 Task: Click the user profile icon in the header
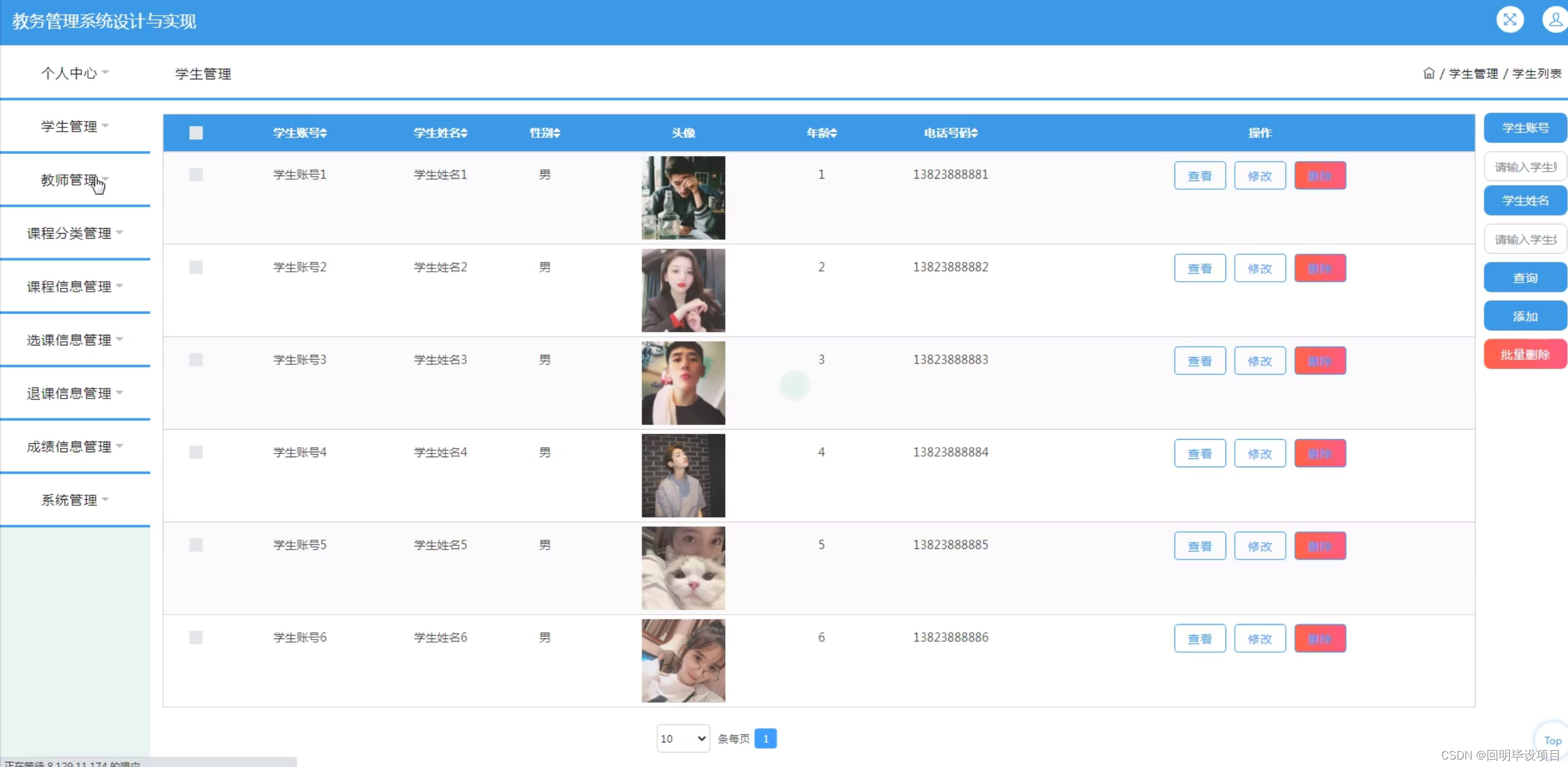(1555, 19)
